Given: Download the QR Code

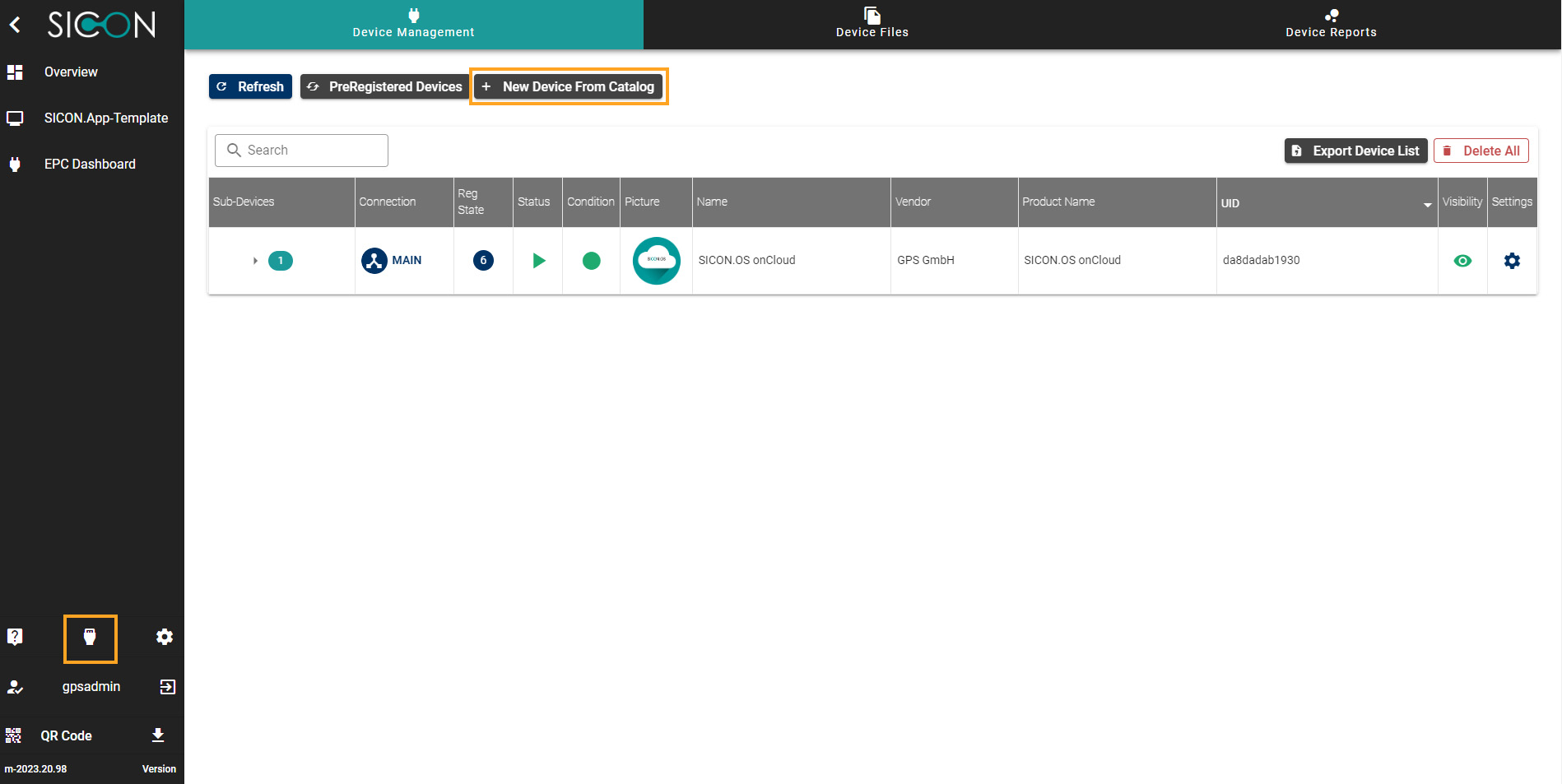Looking at the screenshot, I should [x=158, y=735].
